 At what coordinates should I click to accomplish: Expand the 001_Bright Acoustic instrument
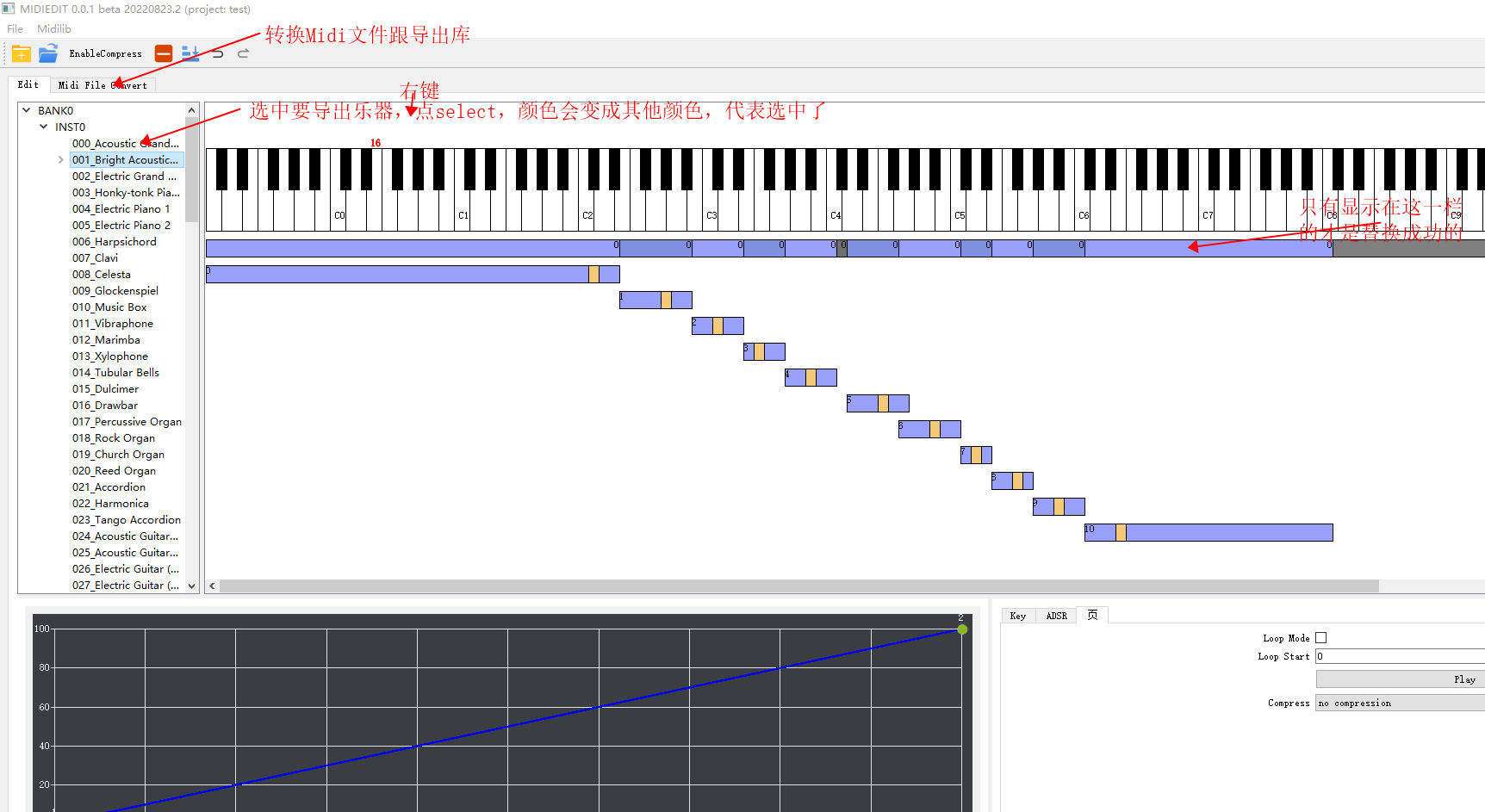point(60,160)
